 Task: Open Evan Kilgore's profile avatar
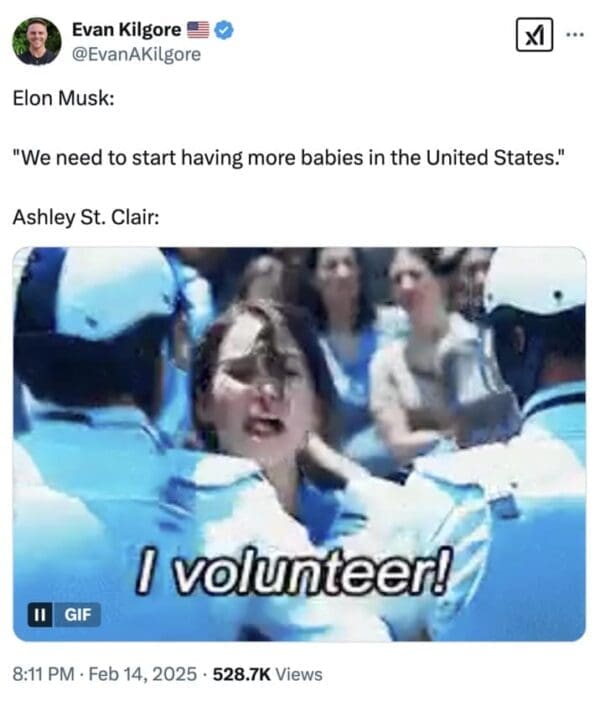37,42
